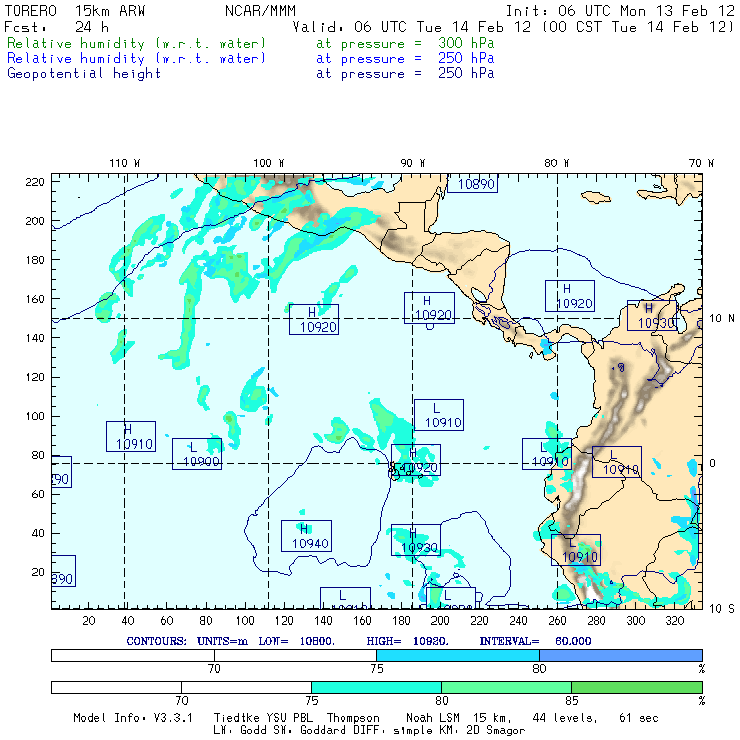Click the 'Thompson' microphysics label
The height and width of the screenshot is (740, 740).
pos(353,718)
